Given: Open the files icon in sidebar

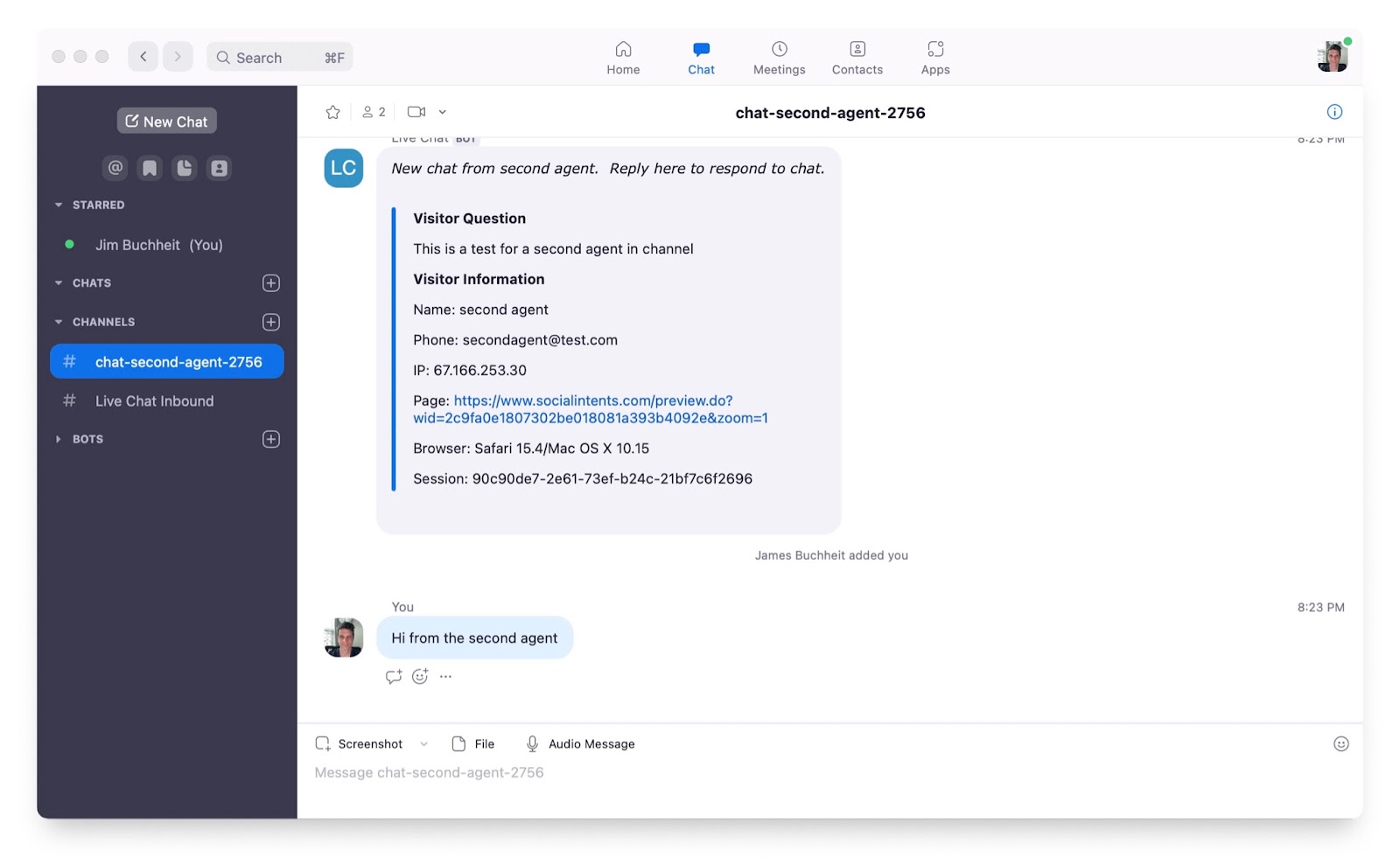Looking at the screenshot, I should pyautogui.click(x=185, y=168).
